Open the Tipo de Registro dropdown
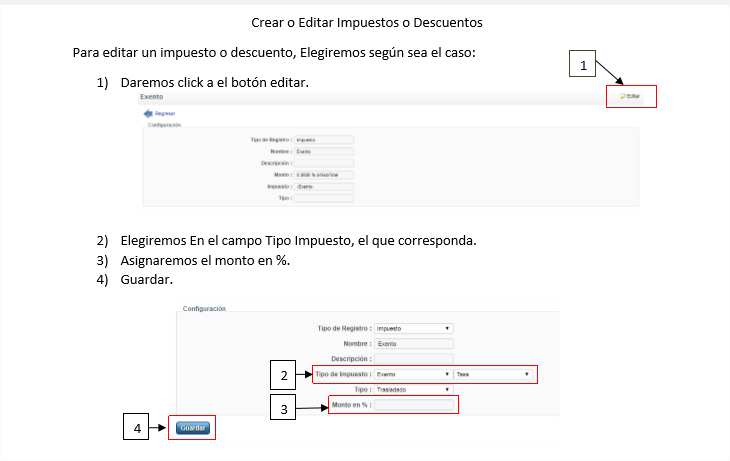This screenshot has width=730, height=461. pos(414,327)
